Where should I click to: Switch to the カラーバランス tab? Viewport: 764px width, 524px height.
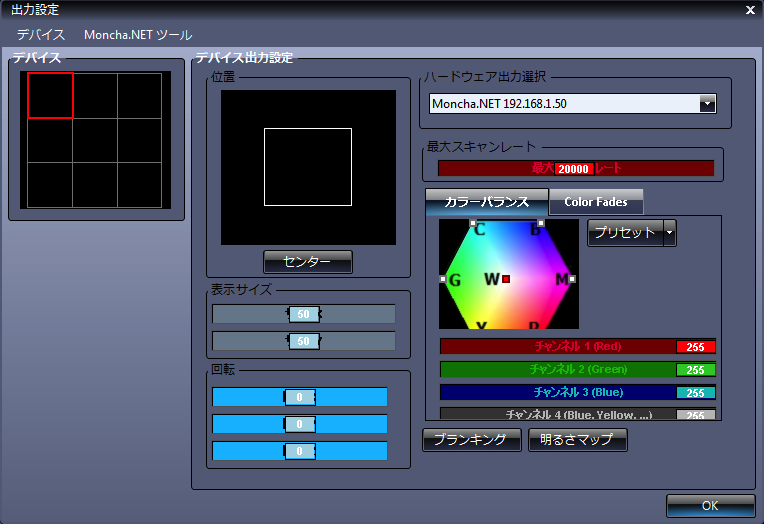[486, 202]
